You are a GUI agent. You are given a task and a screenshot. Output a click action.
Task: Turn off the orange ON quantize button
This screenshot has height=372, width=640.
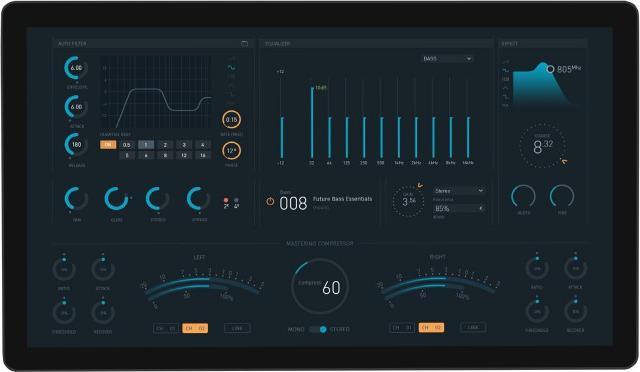coord(108,145)
